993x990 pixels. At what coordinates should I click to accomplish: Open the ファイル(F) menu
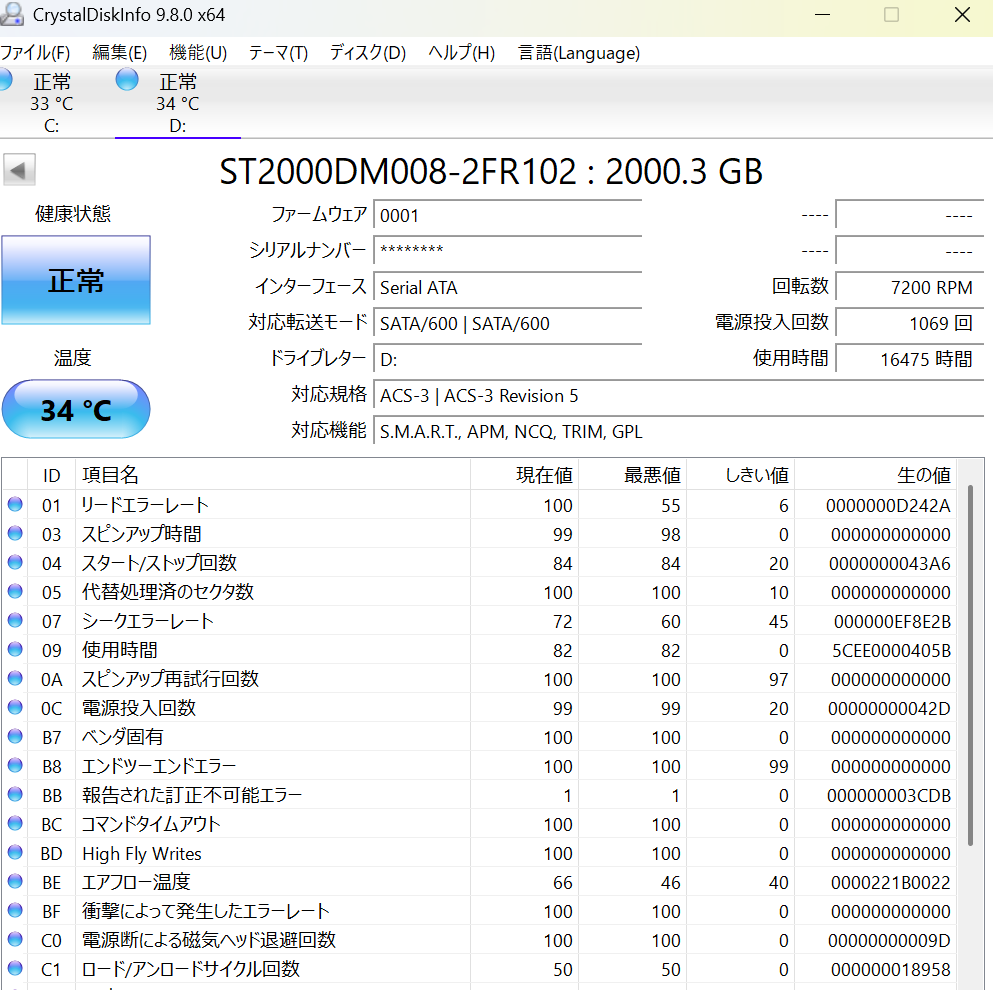click(35, 53)
